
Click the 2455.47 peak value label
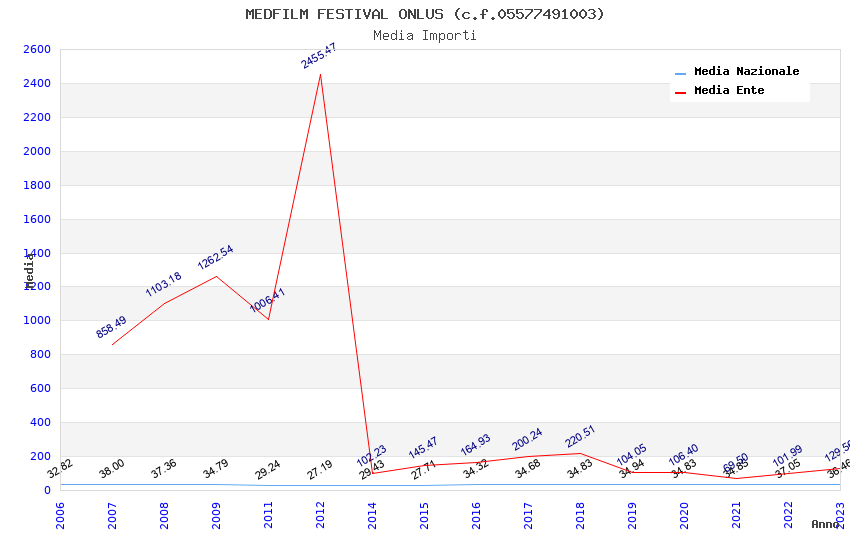tap(319, 56)
